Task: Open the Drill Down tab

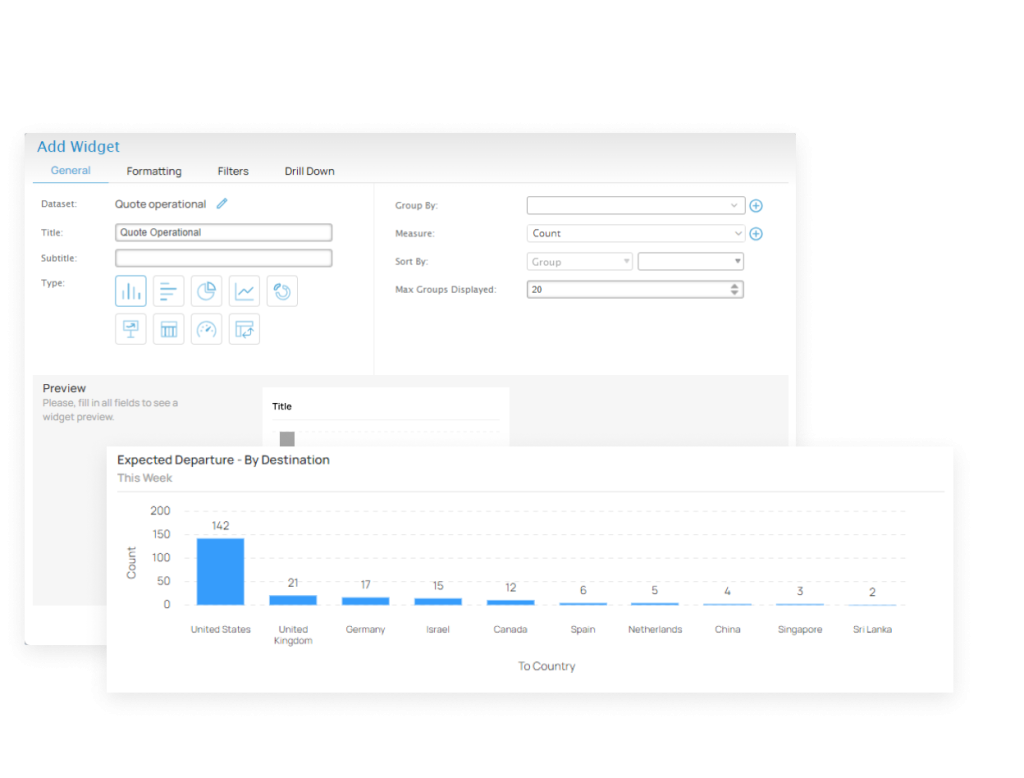Action: click(x=309, y=171)
